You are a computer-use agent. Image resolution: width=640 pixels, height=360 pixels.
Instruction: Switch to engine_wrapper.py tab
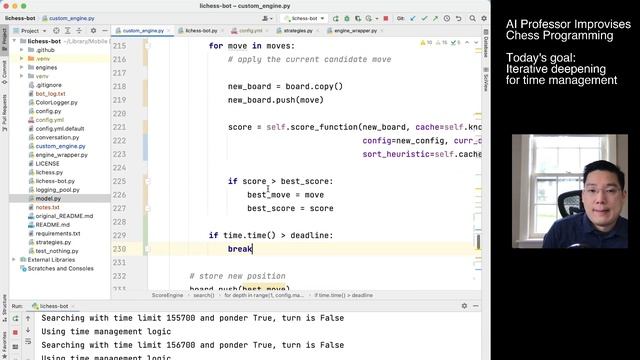[x=355, y=31]
